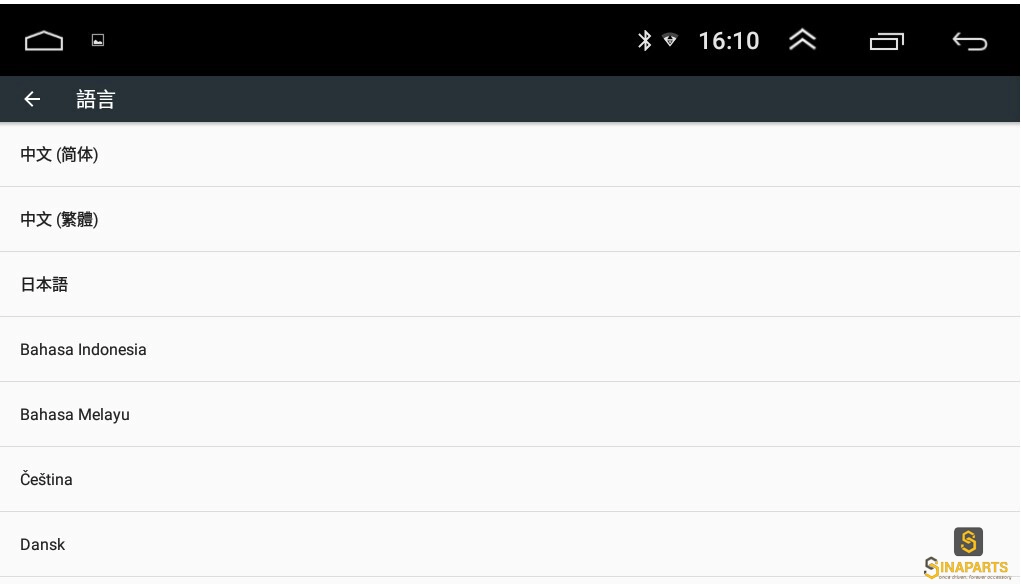
Task: Expand the double-chevron up arrow
Action: [x=802, y=40]
